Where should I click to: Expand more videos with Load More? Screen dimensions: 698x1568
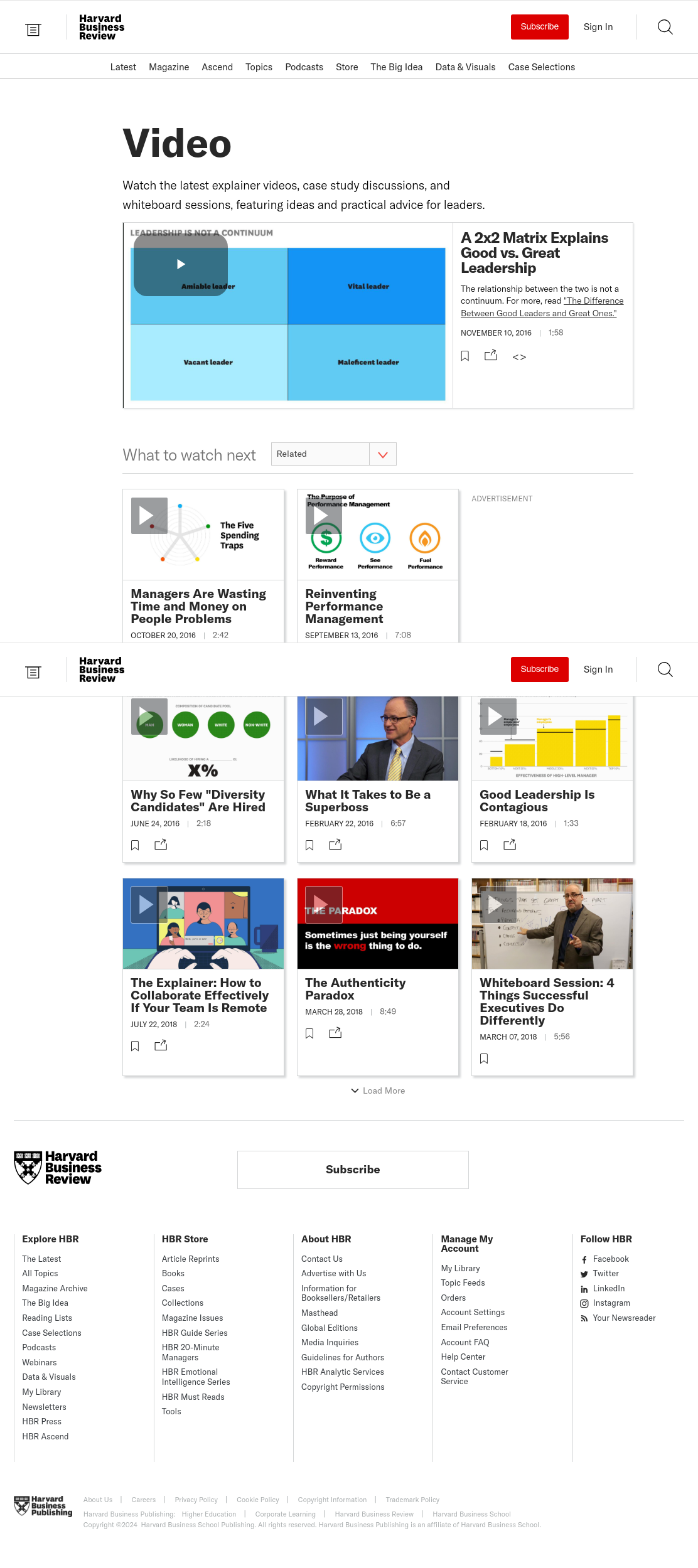(378, 1091)
